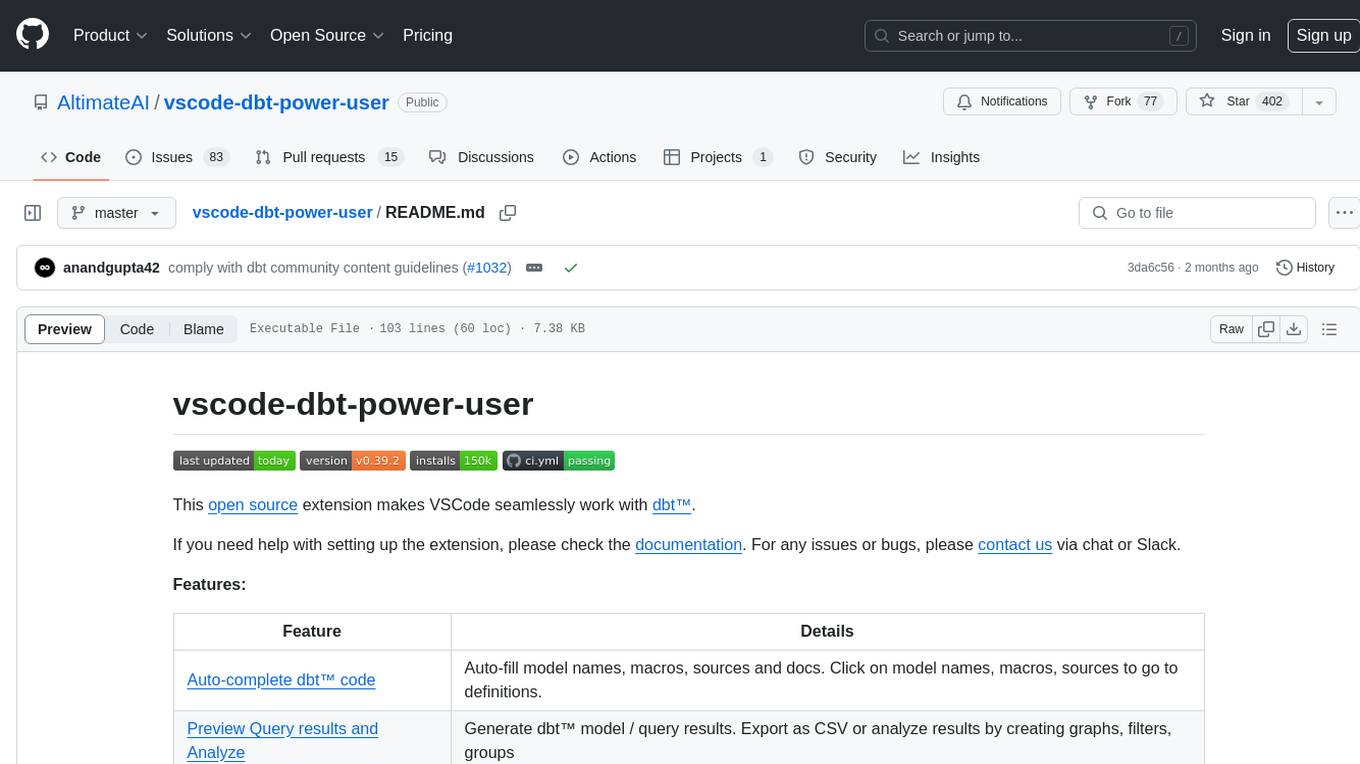Open the Actions tab
The width and height of the screenshot is (1360, 764).
[599, 157]
